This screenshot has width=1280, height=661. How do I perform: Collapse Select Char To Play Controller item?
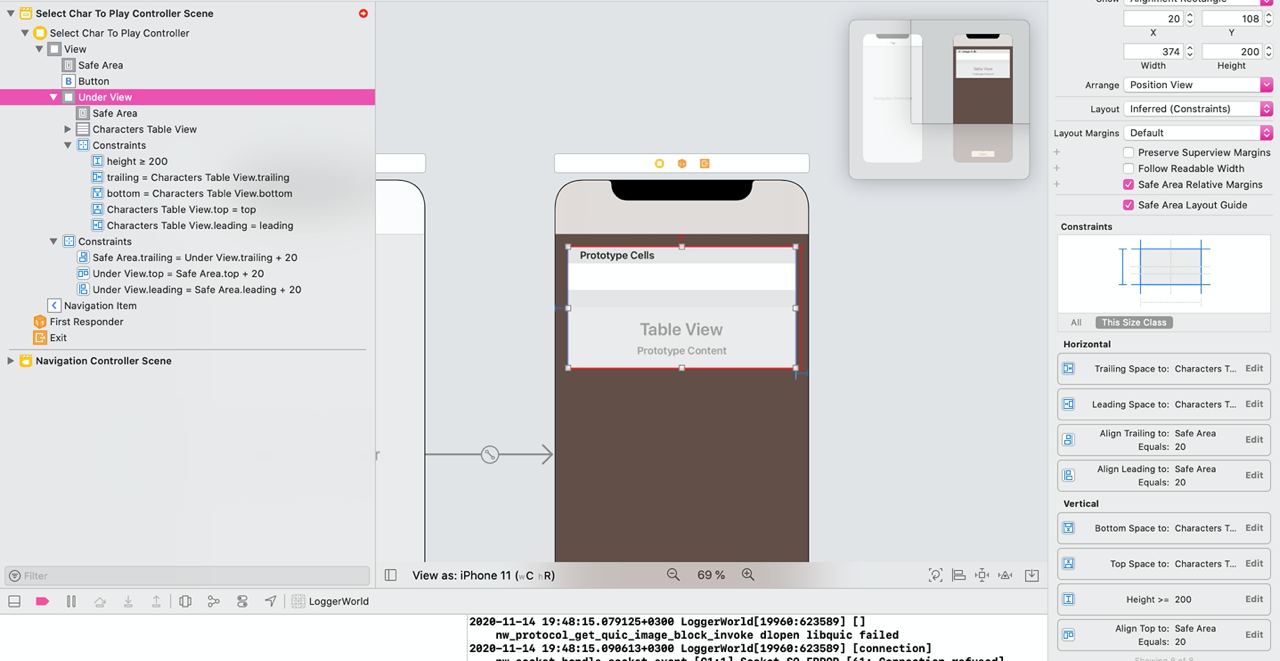pyautogui.click(x=25, y=33)
